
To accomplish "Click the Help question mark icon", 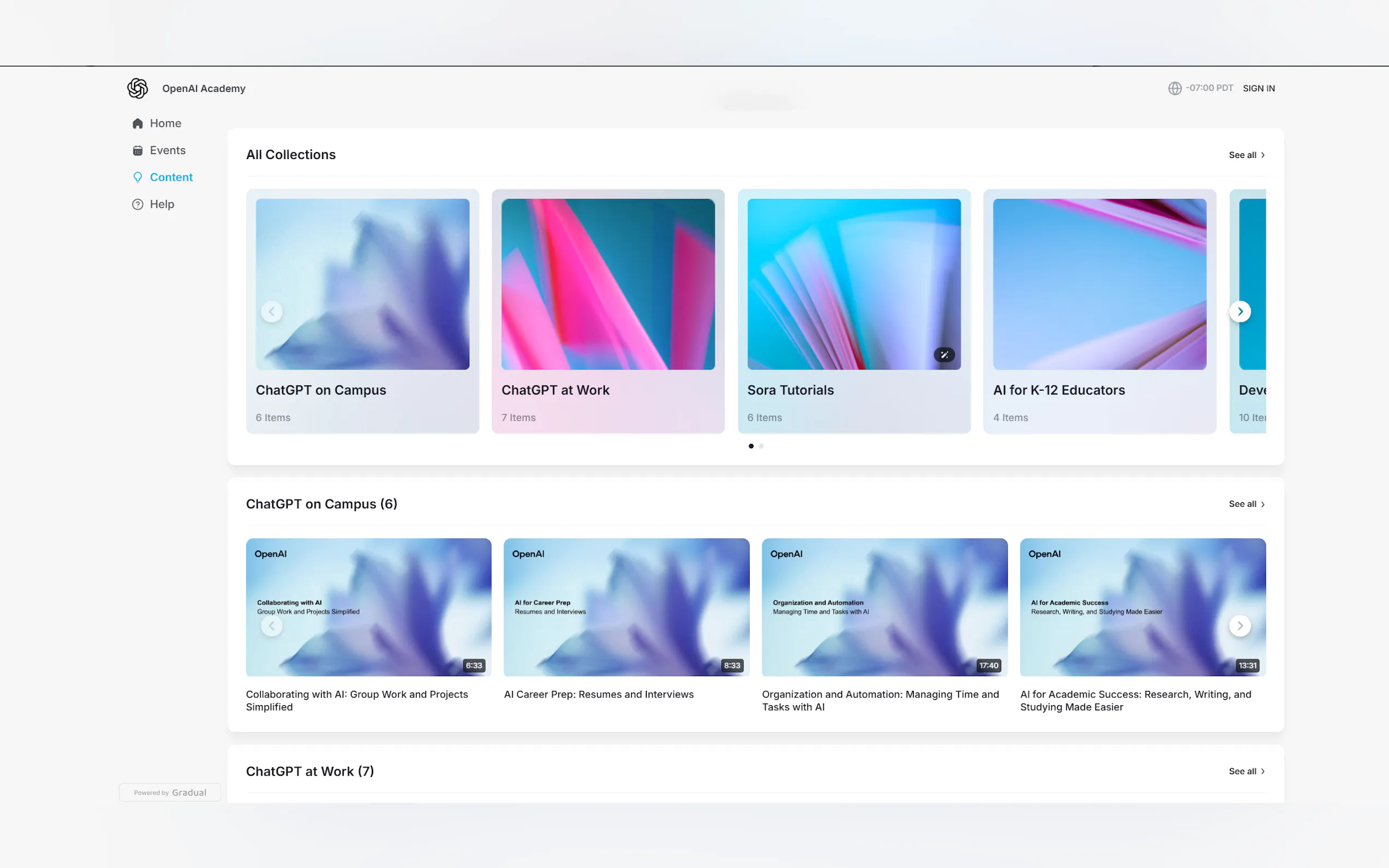I will pyautogui.click(x=137, y=204).
